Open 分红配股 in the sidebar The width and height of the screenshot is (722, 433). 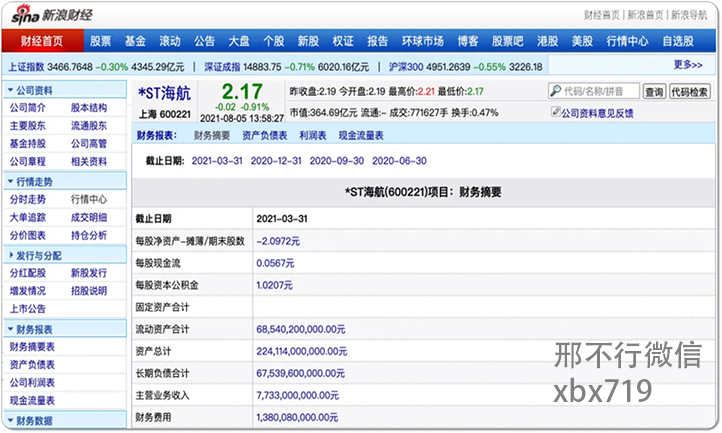coord(28,273)
